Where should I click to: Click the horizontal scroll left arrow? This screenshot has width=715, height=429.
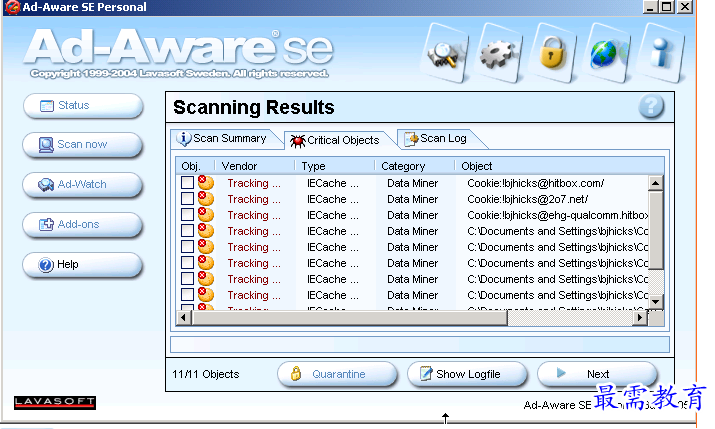(184, 317)
